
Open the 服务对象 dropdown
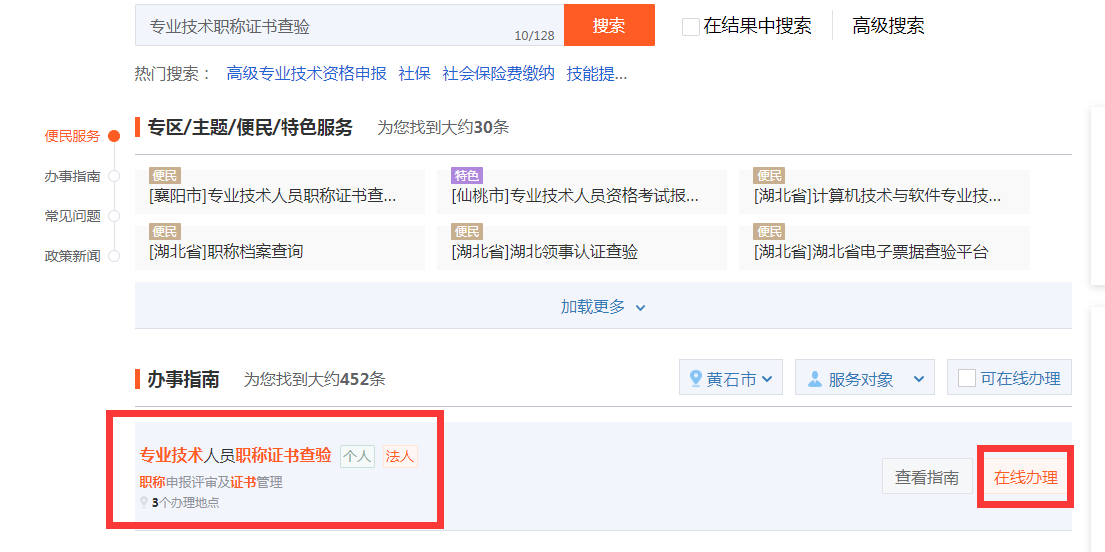[x=864, y=379]
